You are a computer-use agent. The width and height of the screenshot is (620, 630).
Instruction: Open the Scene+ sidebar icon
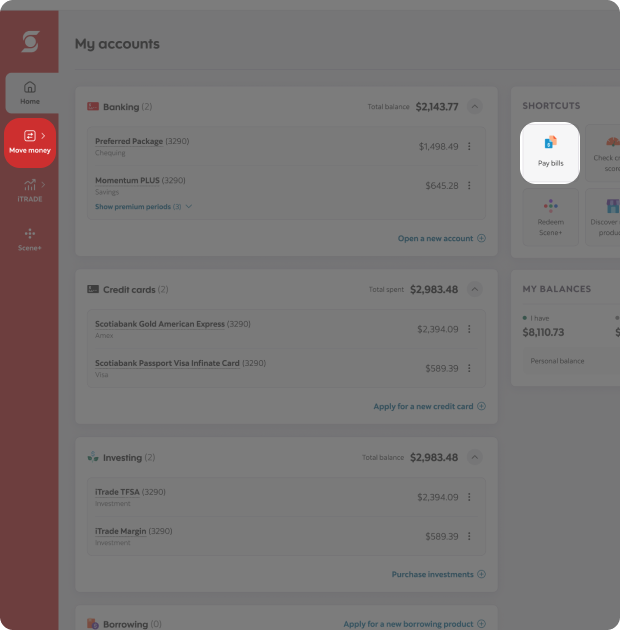[x=30, y=239]
